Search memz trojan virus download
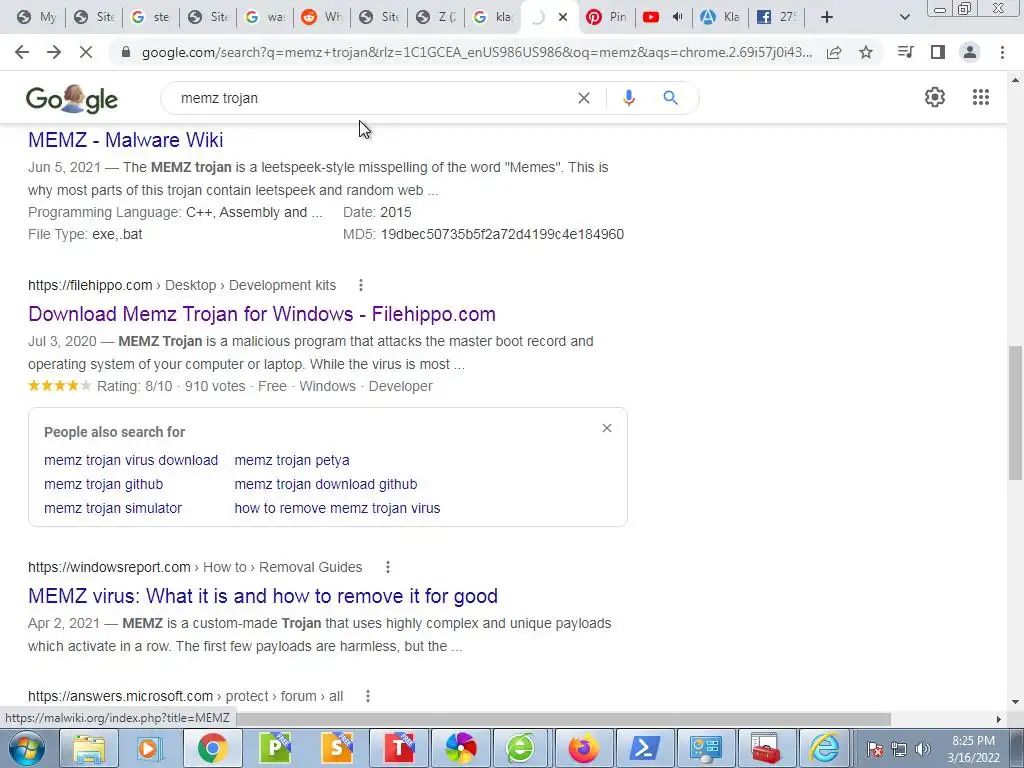 click(x=131, y=460)
